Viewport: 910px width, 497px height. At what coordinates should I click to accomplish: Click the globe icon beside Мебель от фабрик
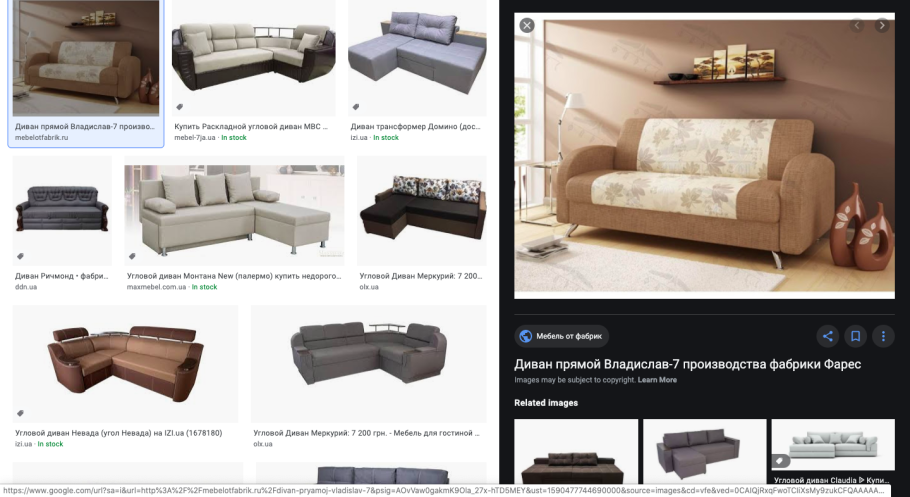[x=526, y=336]
